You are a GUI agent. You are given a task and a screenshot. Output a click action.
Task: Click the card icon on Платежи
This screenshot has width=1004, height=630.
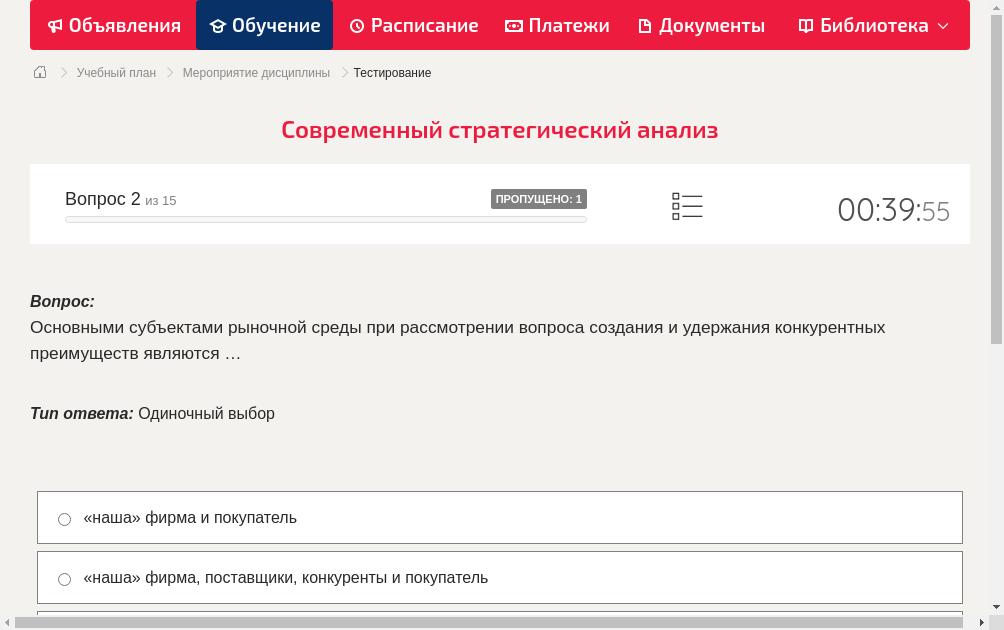pyautogui.click(x=511, y=25)
